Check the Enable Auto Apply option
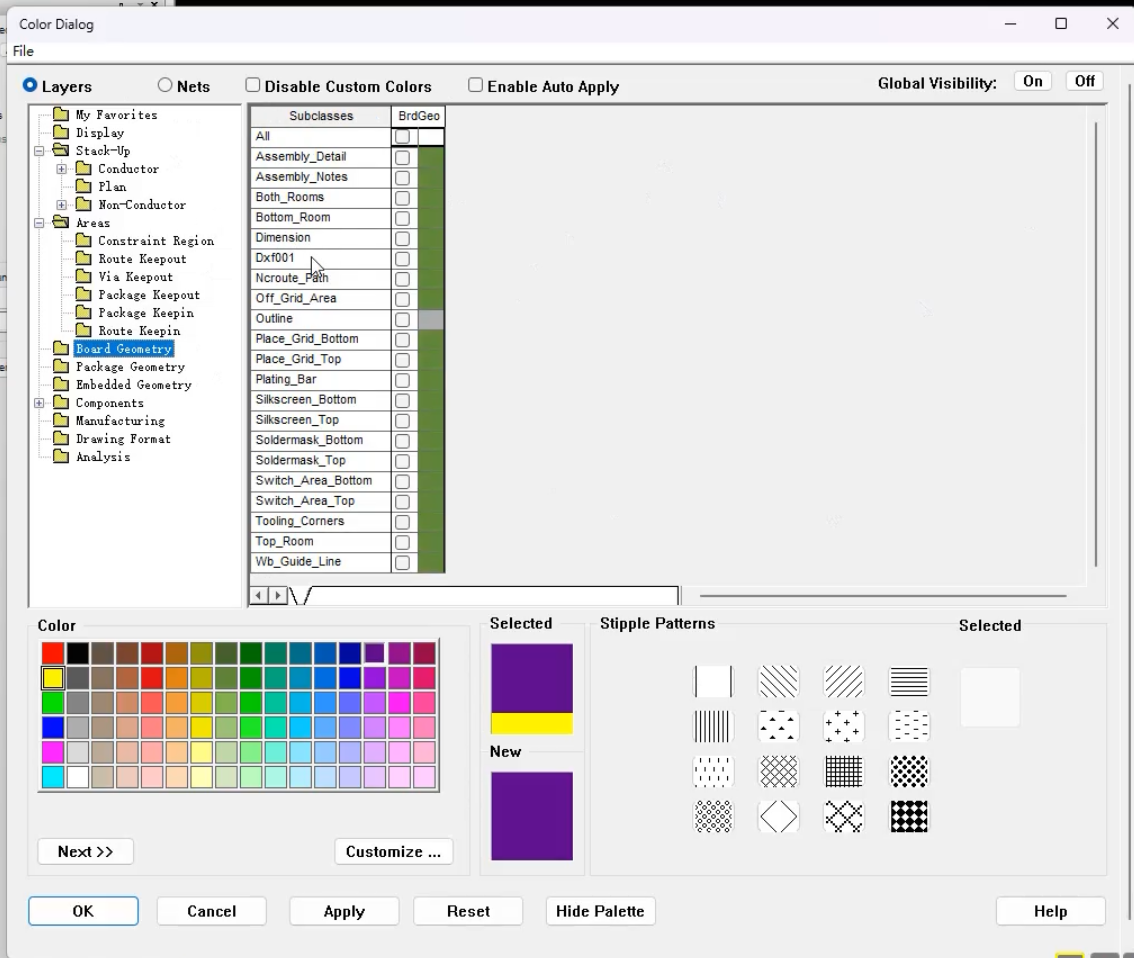Image resolution: width=1134 pixels, height=958 pixels. [x=475, y=85]
